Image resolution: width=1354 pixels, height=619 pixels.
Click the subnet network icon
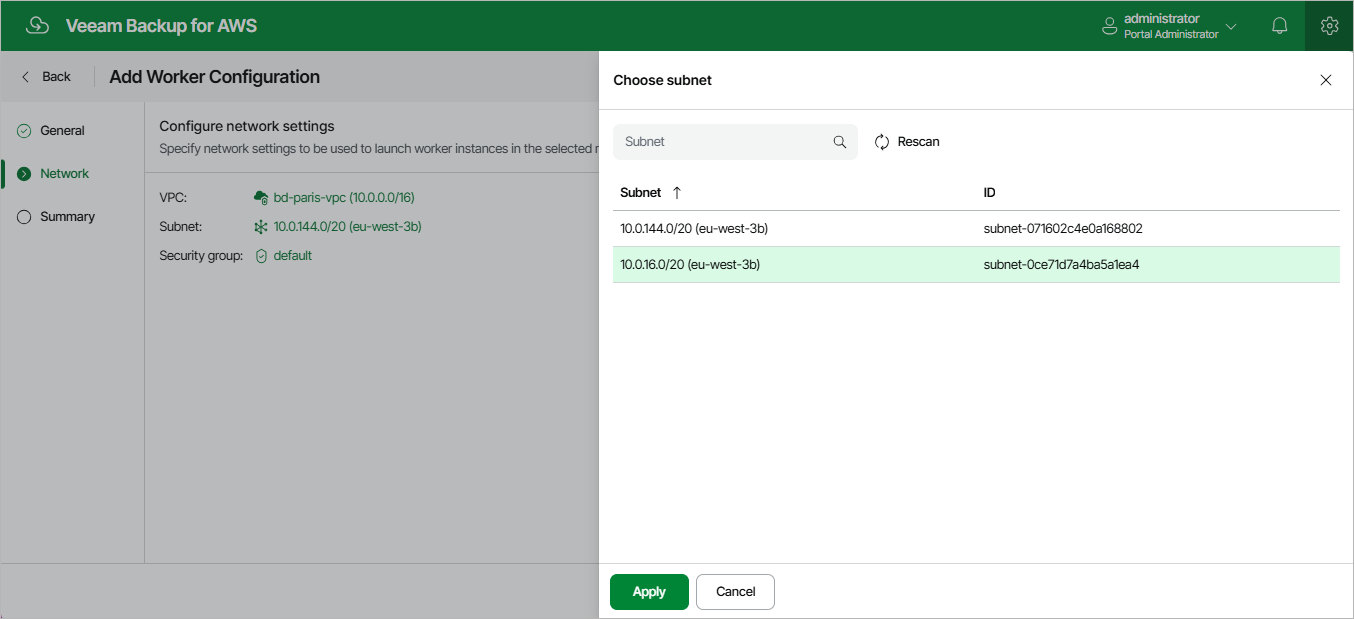click(x=261, y=227)
